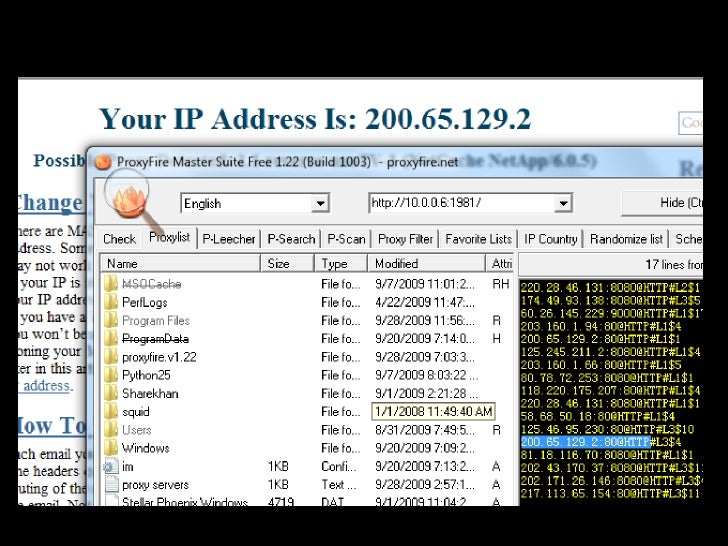Image resolution: width=728 pixels, height=546 pixels.
Task: Select proxy line 217.113.65.154:80
Action: point(611,493)
